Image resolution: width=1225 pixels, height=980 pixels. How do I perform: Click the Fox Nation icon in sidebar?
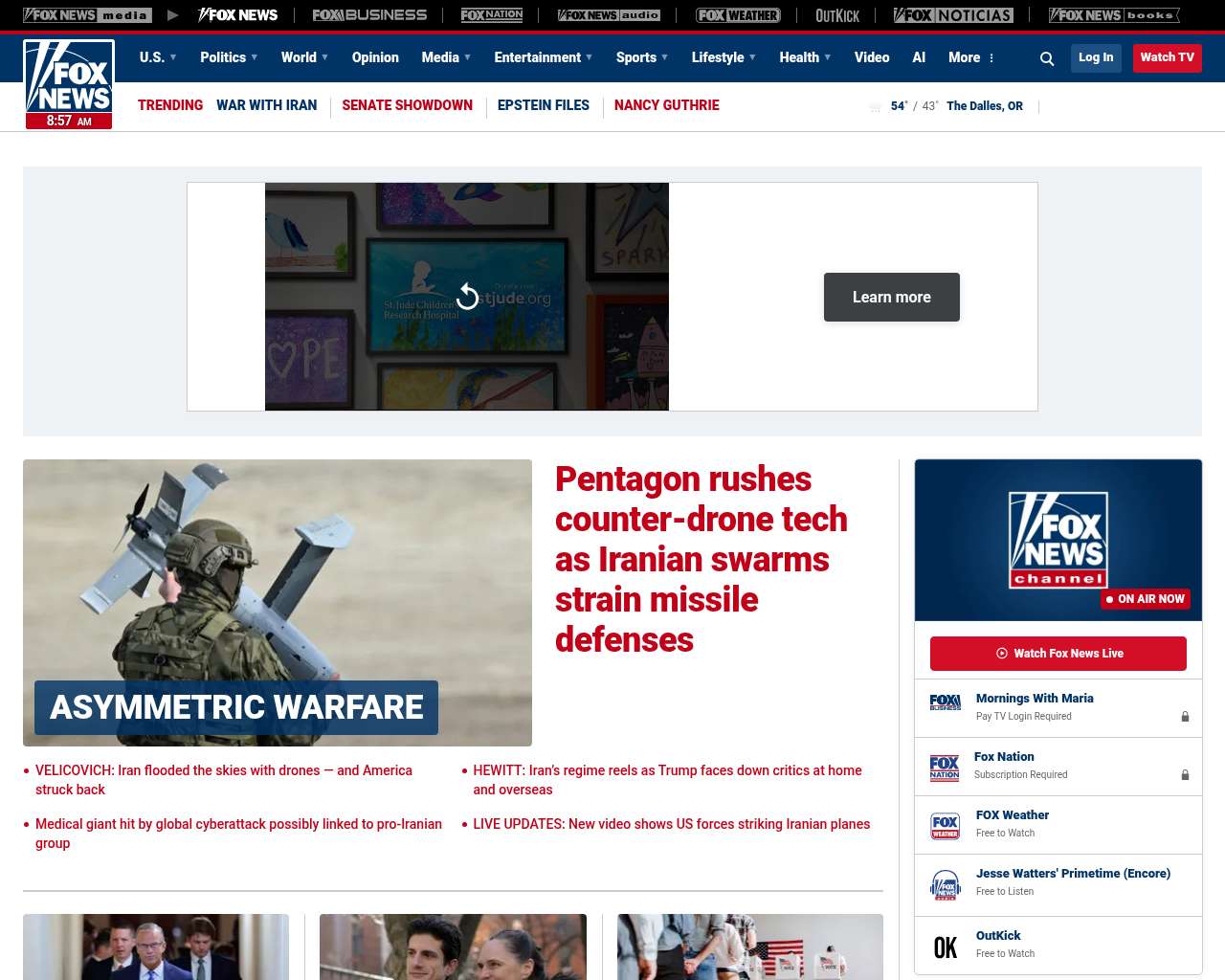point(945,768)
